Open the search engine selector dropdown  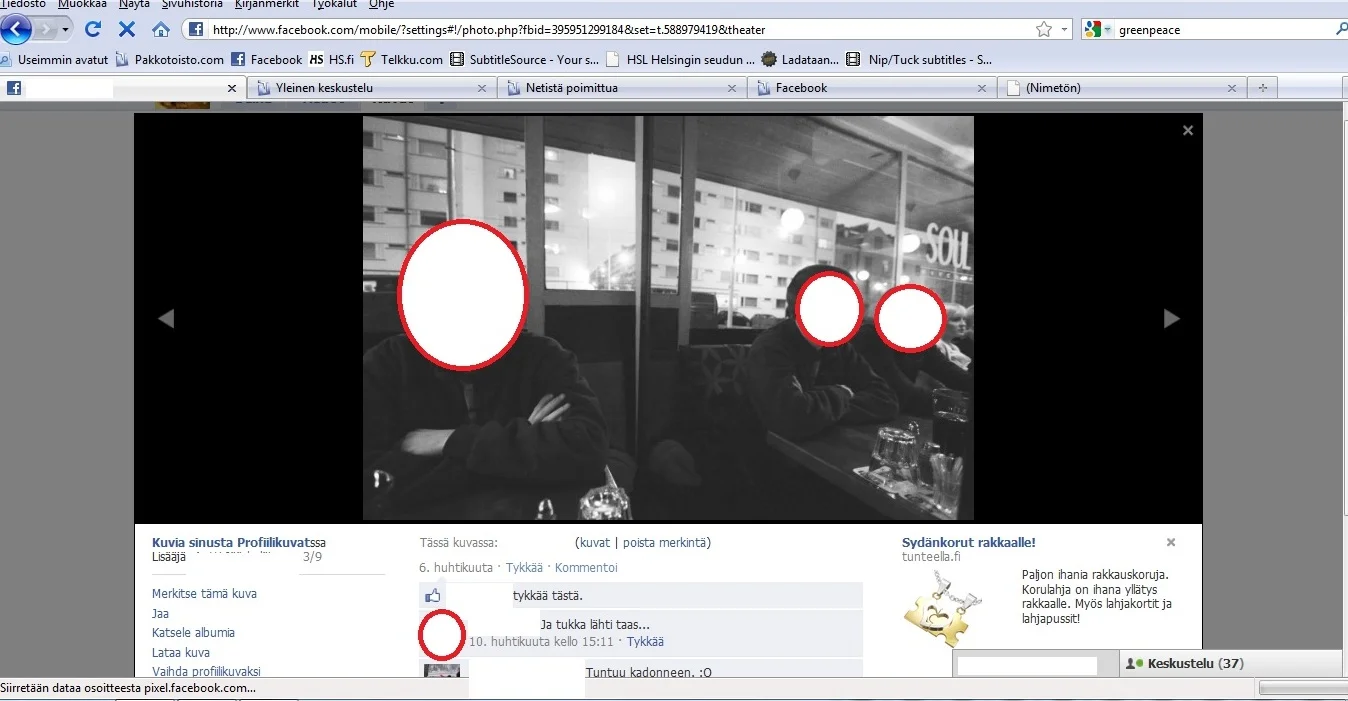[1100, 30]
